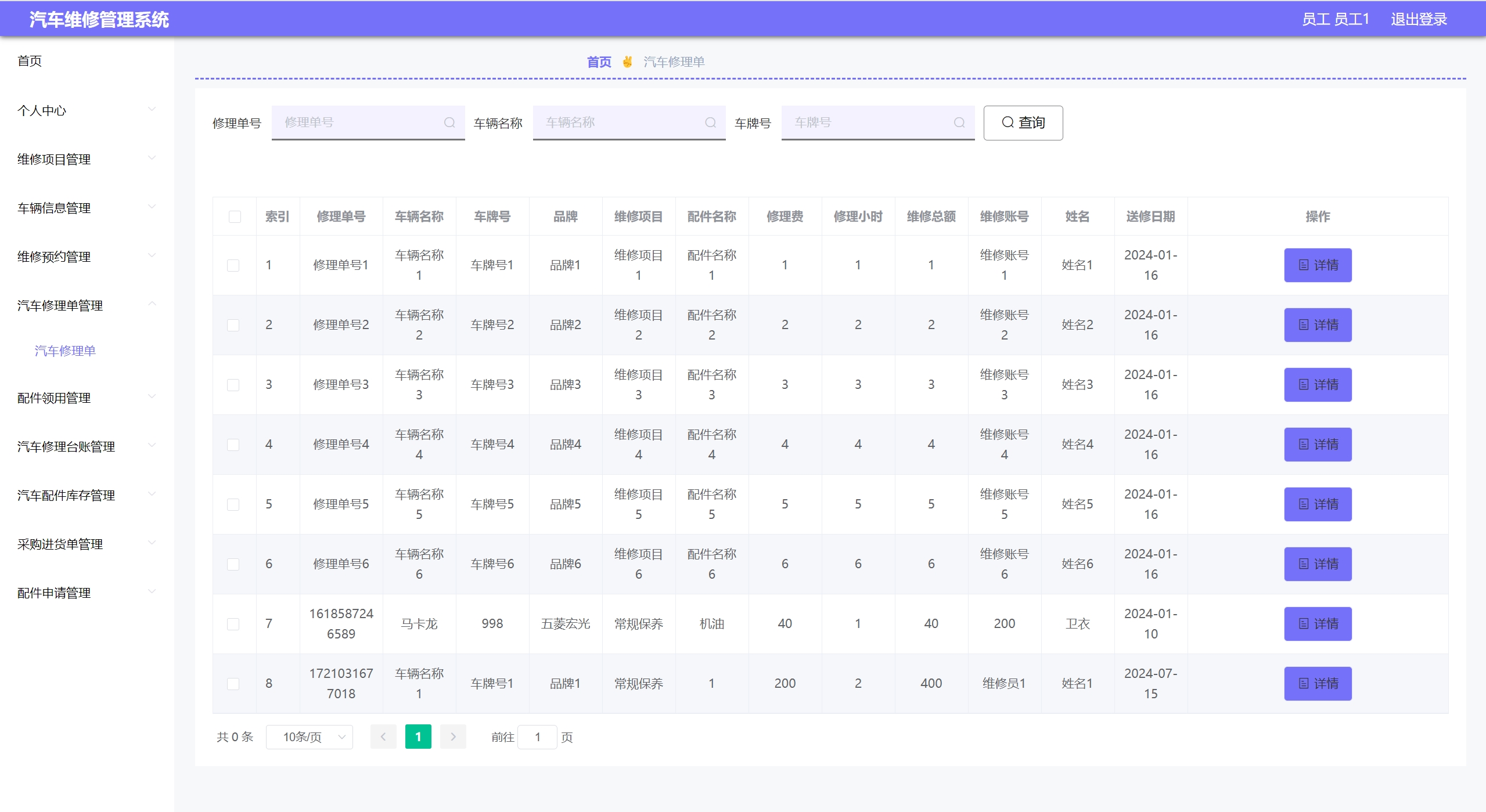Click search icon in 修理单号 field
1486x812 pixels.
click(x=449, y=122)
